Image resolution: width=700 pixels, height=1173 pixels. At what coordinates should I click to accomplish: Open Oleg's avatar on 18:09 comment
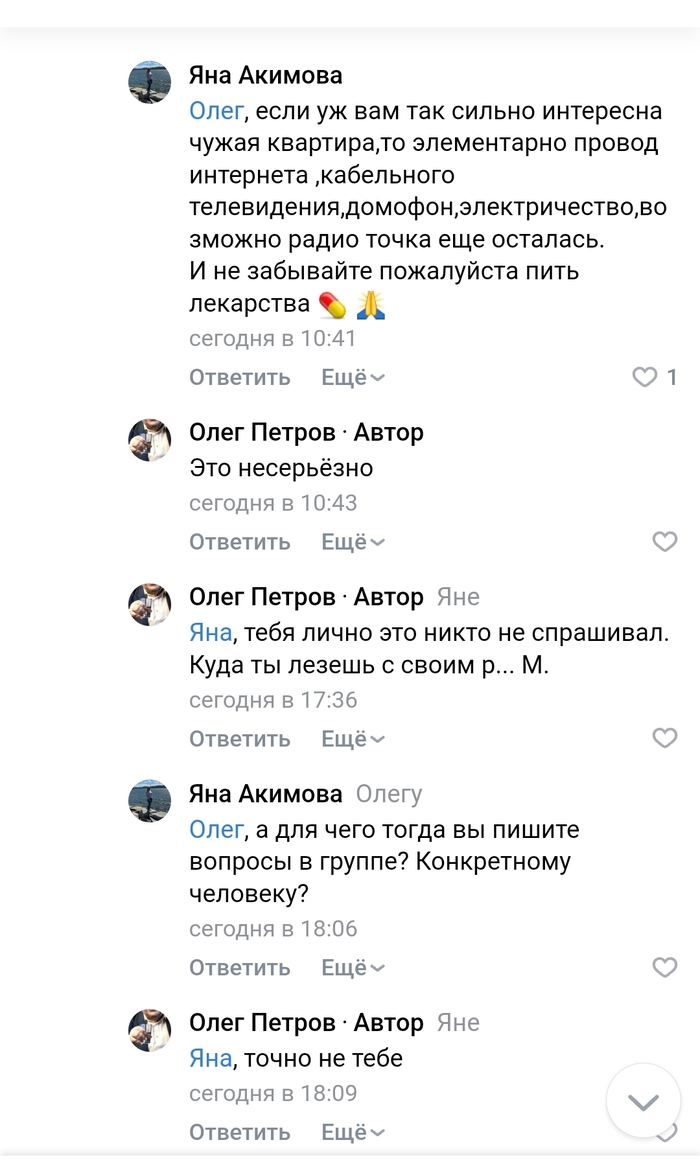(150, 1029)
